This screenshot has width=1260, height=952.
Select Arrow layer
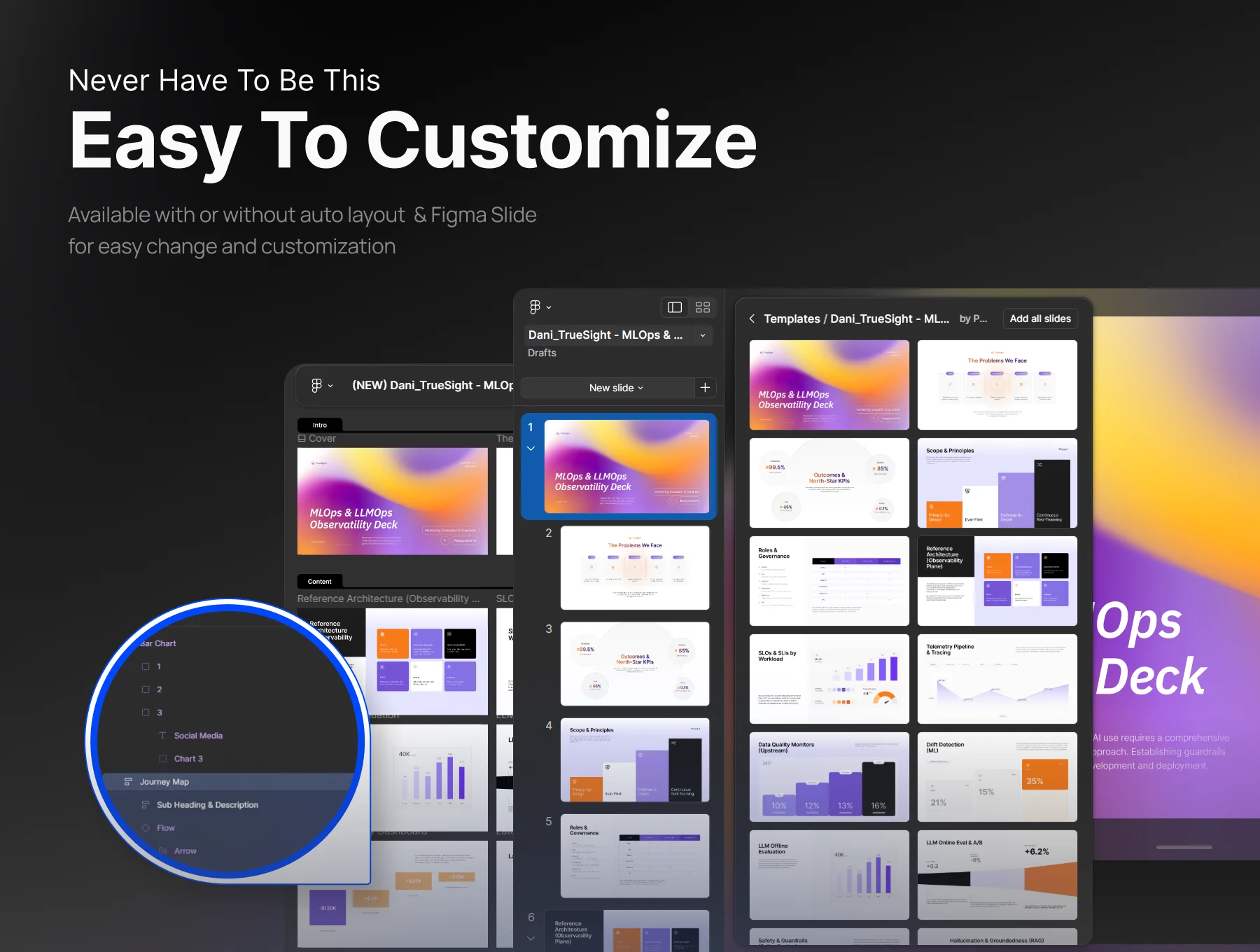click(x=185, y=851)
